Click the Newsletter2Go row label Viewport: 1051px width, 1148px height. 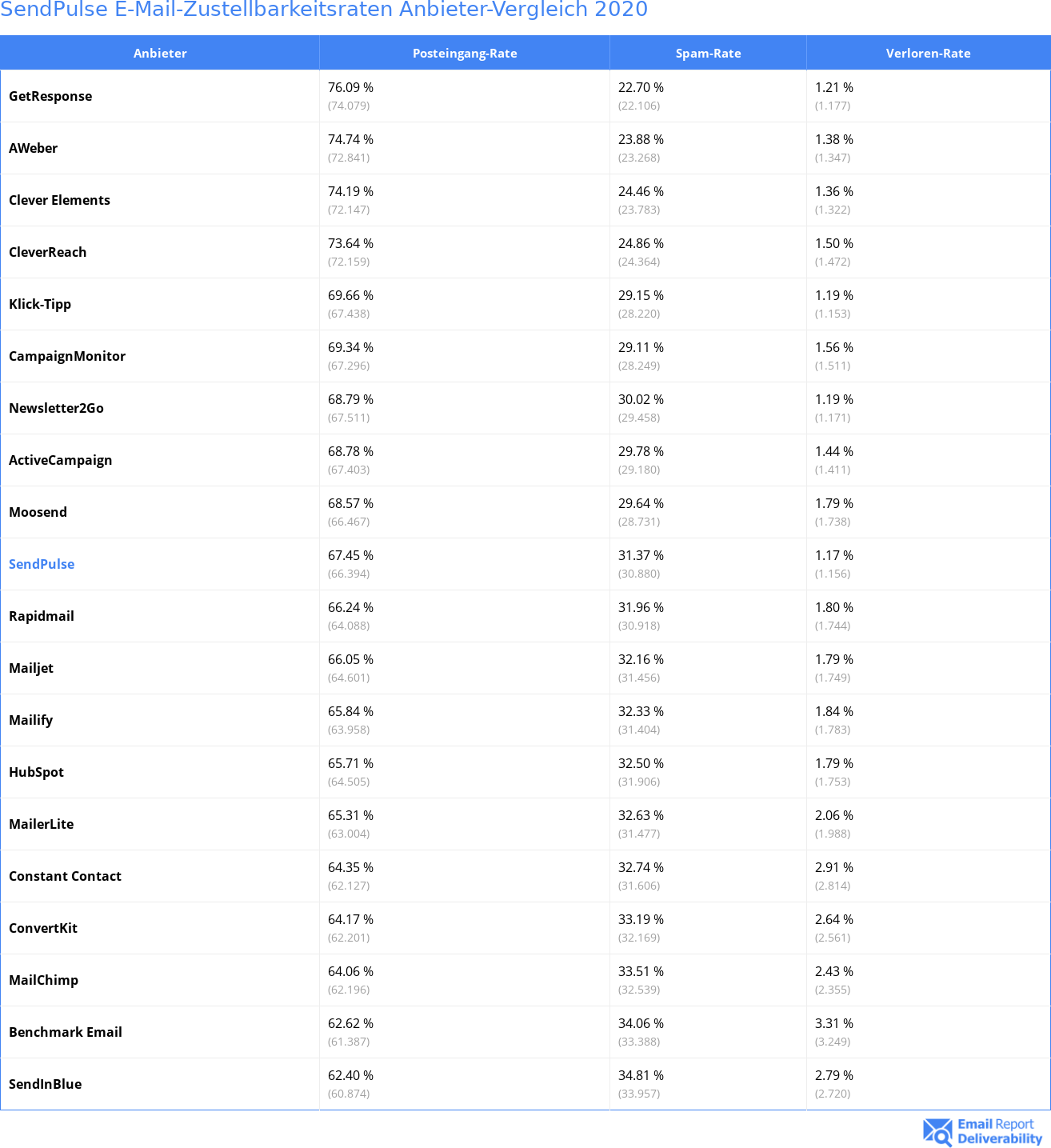(x=56, y=408)
